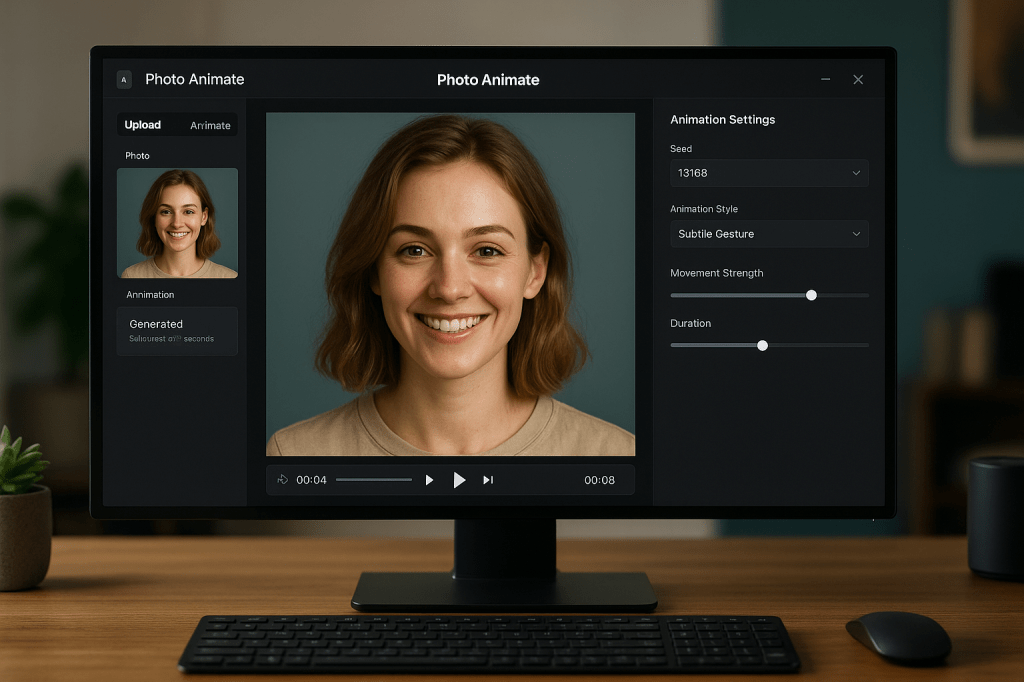Click the 00:08 total duration display

(x=599, y=480)
